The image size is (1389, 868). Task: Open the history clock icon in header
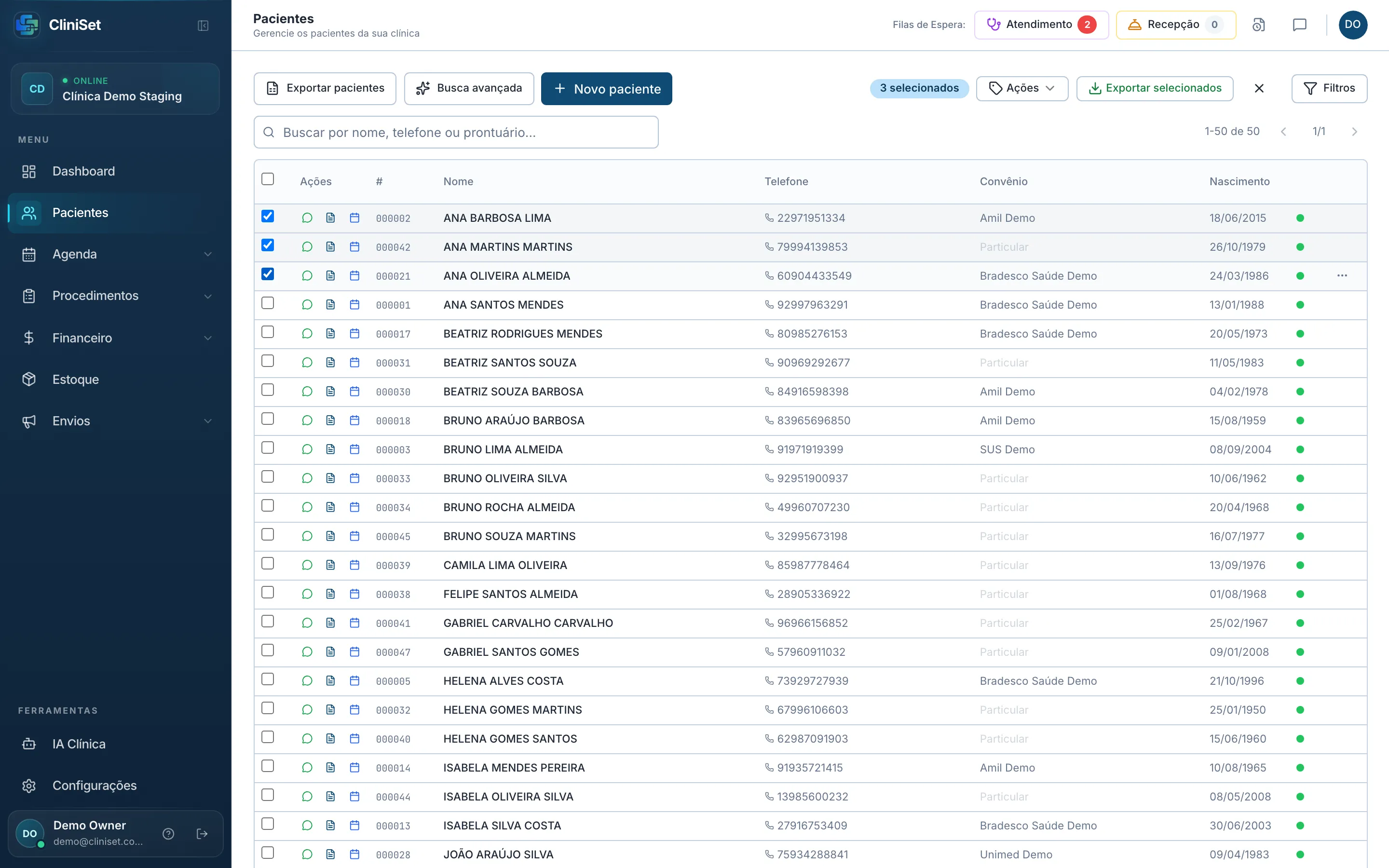(x=1258, y=25)
